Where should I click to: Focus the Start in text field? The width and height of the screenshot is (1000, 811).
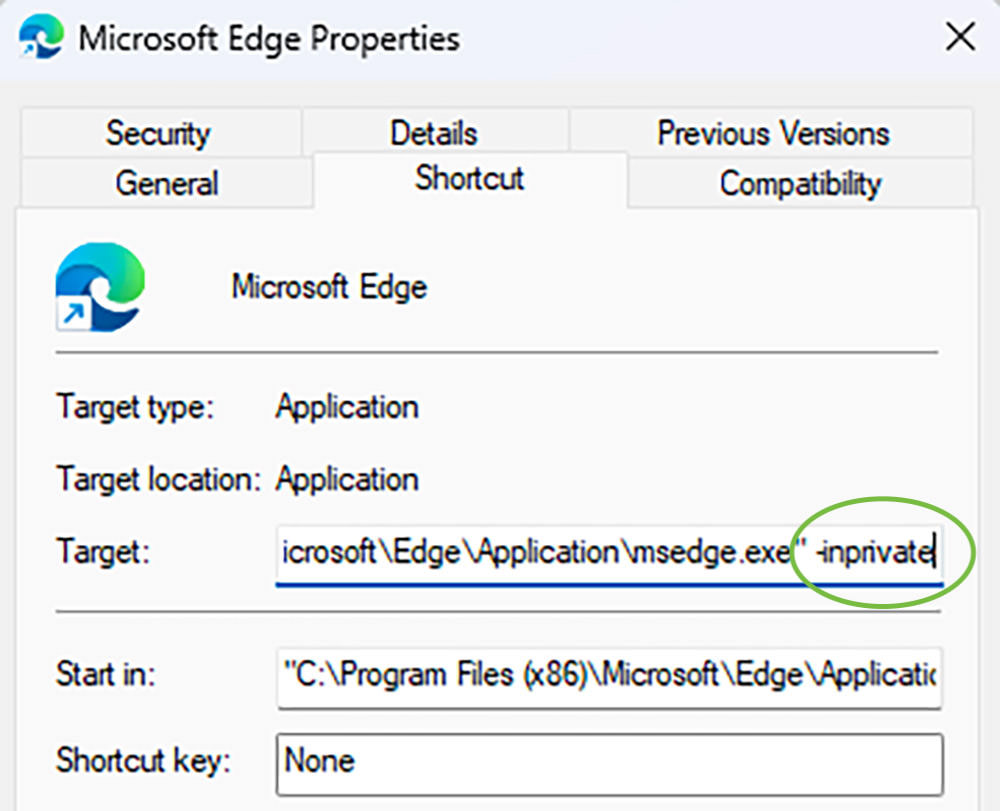click(609, 677)
